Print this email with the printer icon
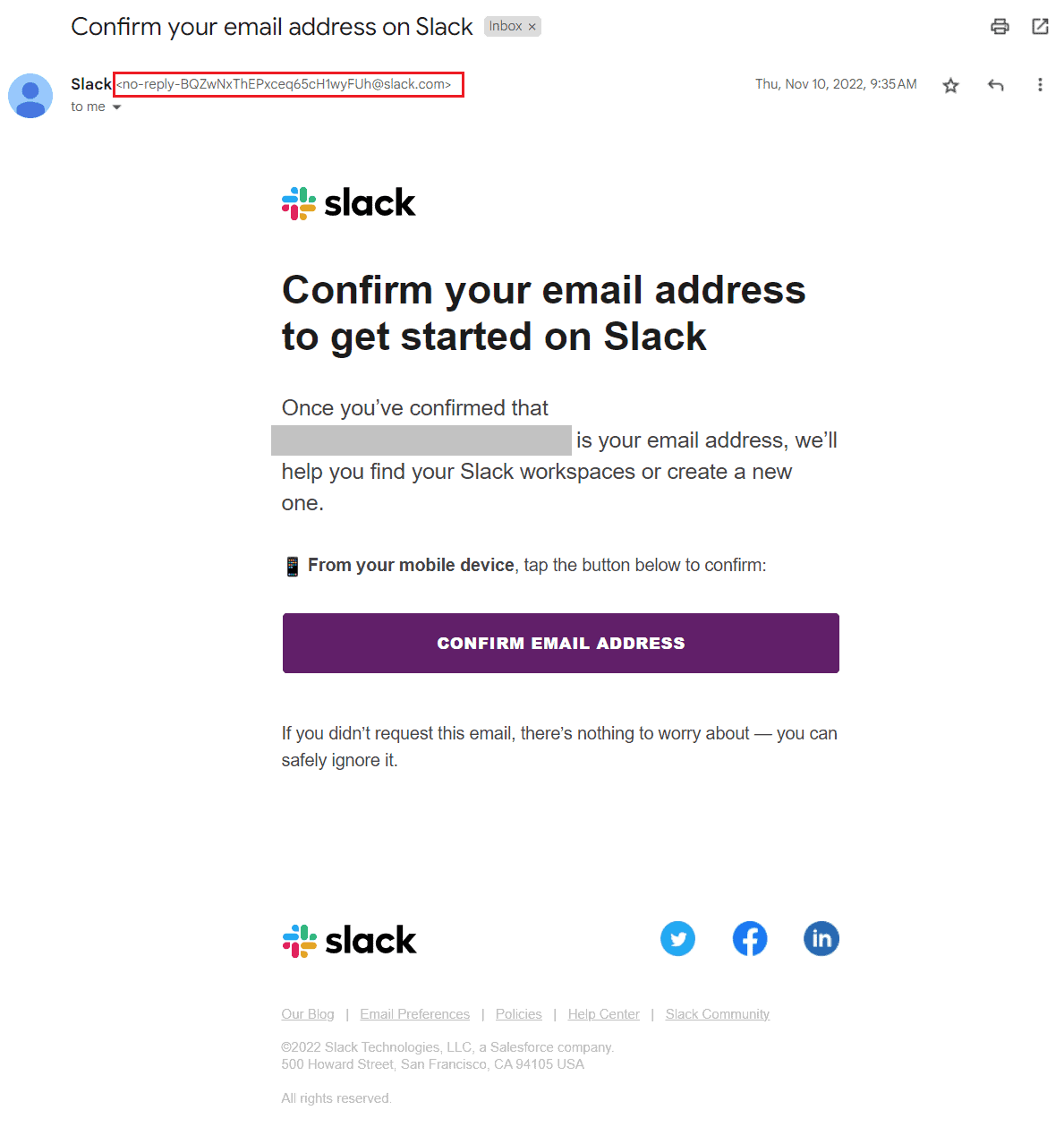The height and width of the screenshot is (1136, 1064). pos(1000,26)
